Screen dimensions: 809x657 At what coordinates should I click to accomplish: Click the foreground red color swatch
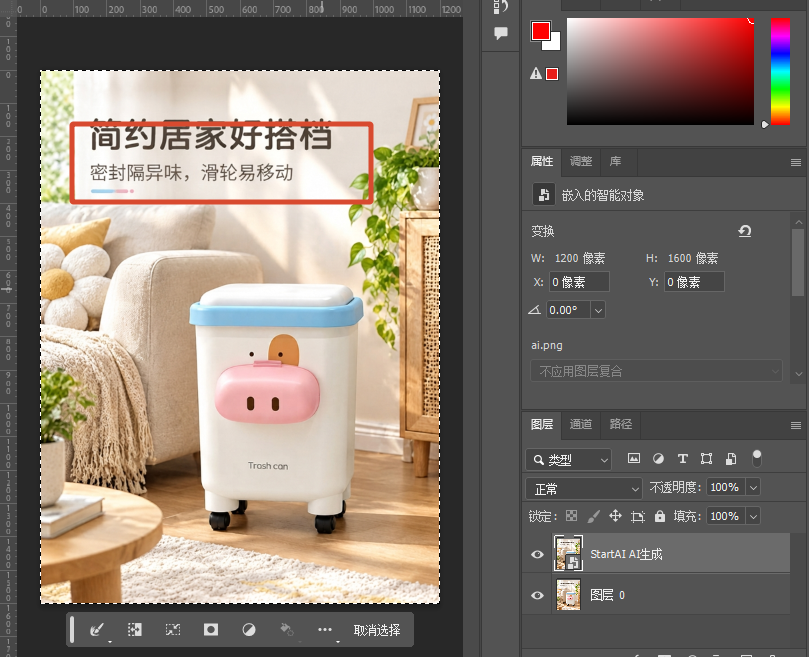pos(540,31)
